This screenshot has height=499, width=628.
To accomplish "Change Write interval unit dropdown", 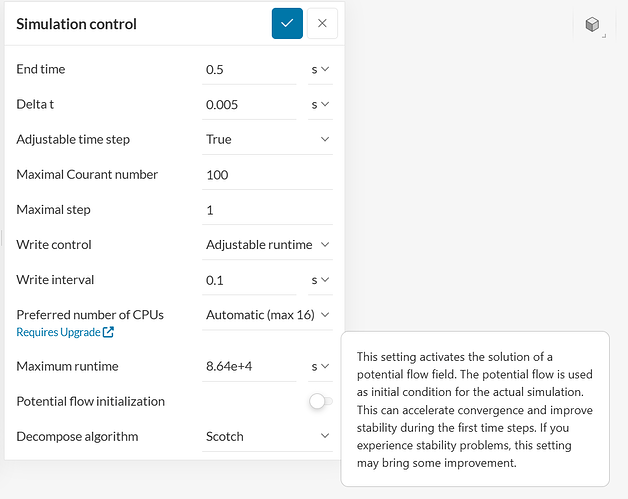I will click(x=320, y=280).
